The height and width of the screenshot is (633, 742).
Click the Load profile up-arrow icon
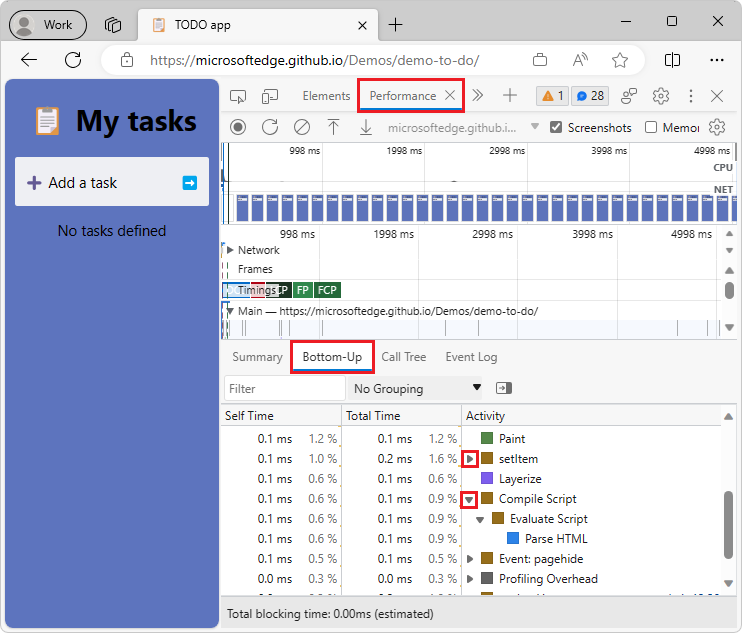[x=334, y=127]
